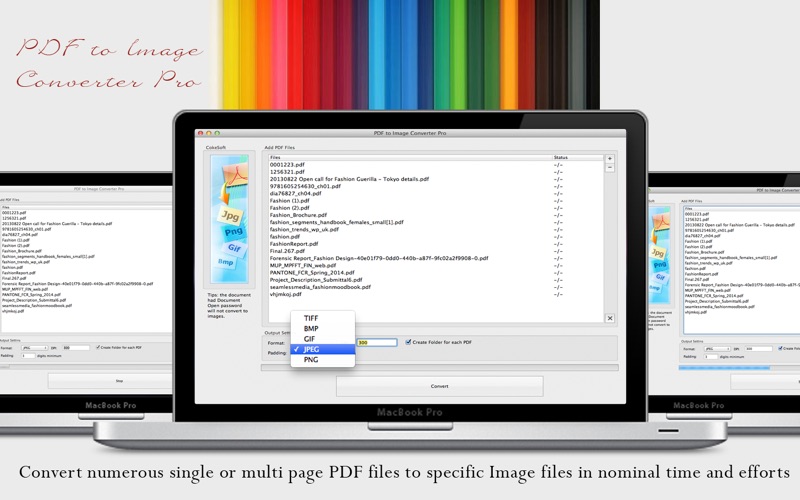Click the DPI field in the right window
The width and height of the screenshot is (800, 500).
coord(759,349)
